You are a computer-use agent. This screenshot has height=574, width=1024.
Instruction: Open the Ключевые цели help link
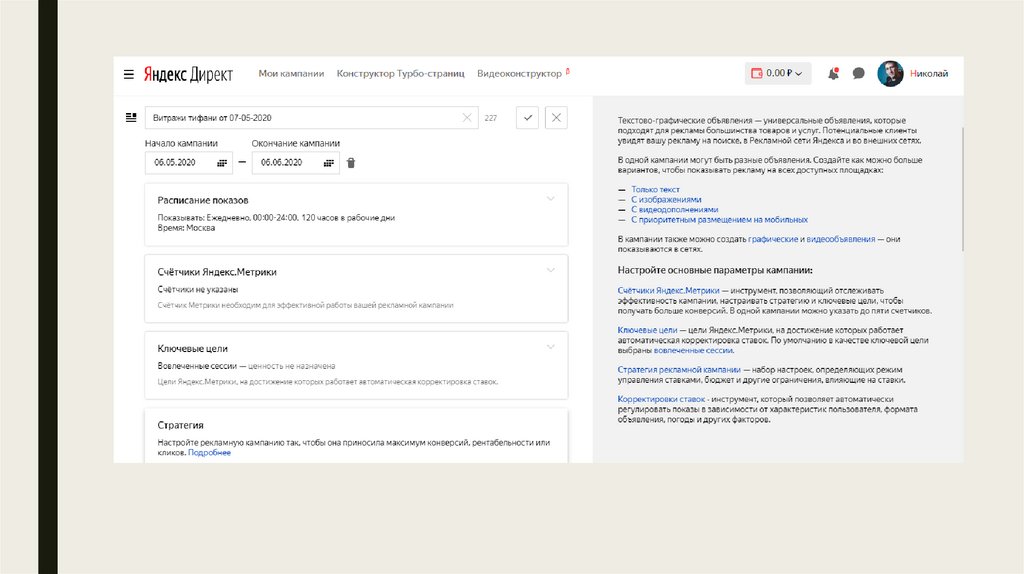point(647,330)
